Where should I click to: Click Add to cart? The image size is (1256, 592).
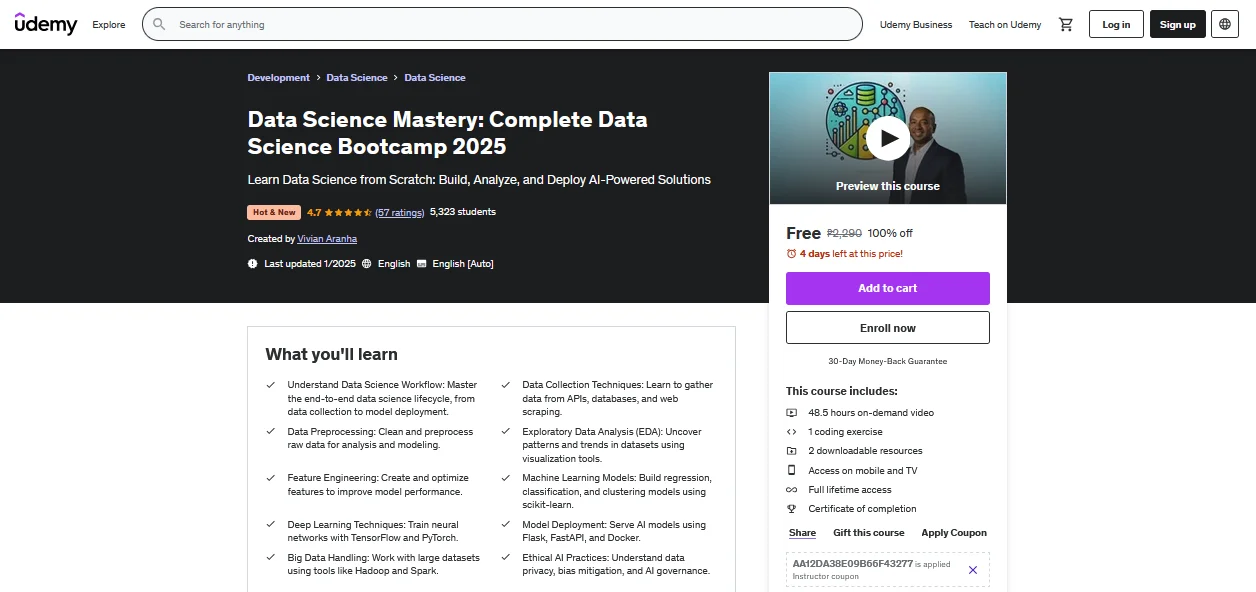click(888, 288)
